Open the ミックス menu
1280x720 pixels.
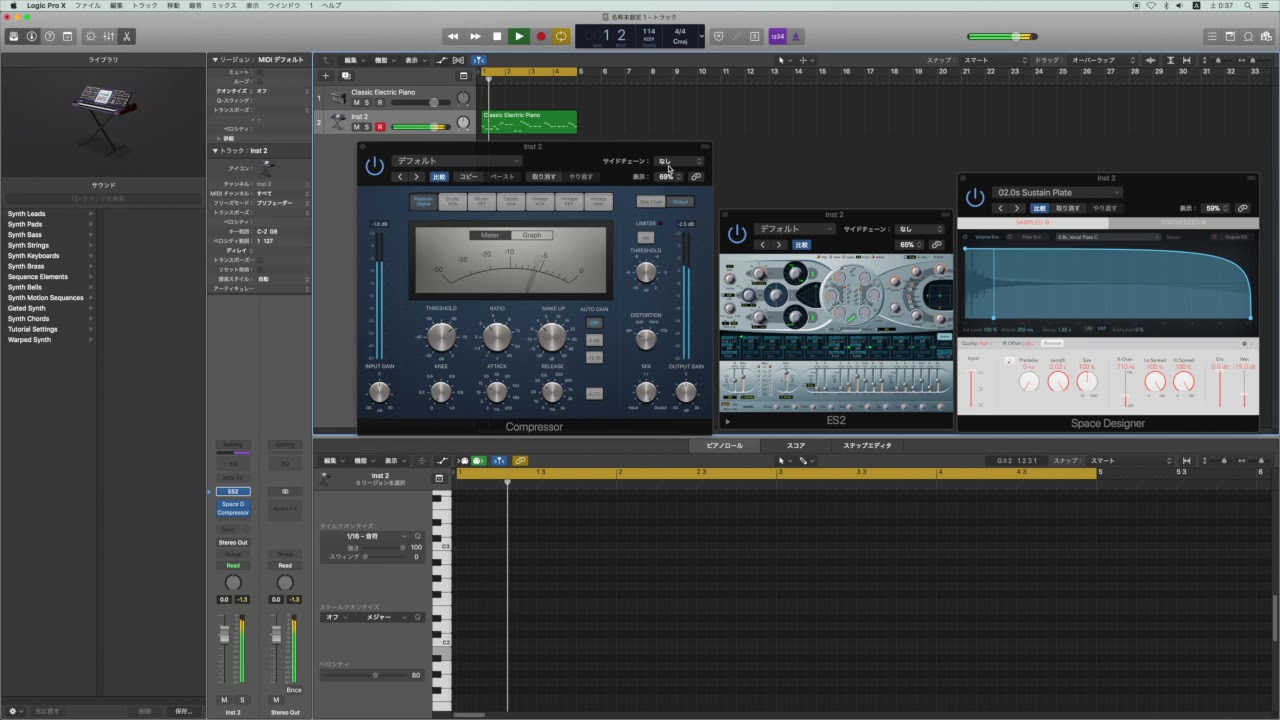(x=224, y=5)
